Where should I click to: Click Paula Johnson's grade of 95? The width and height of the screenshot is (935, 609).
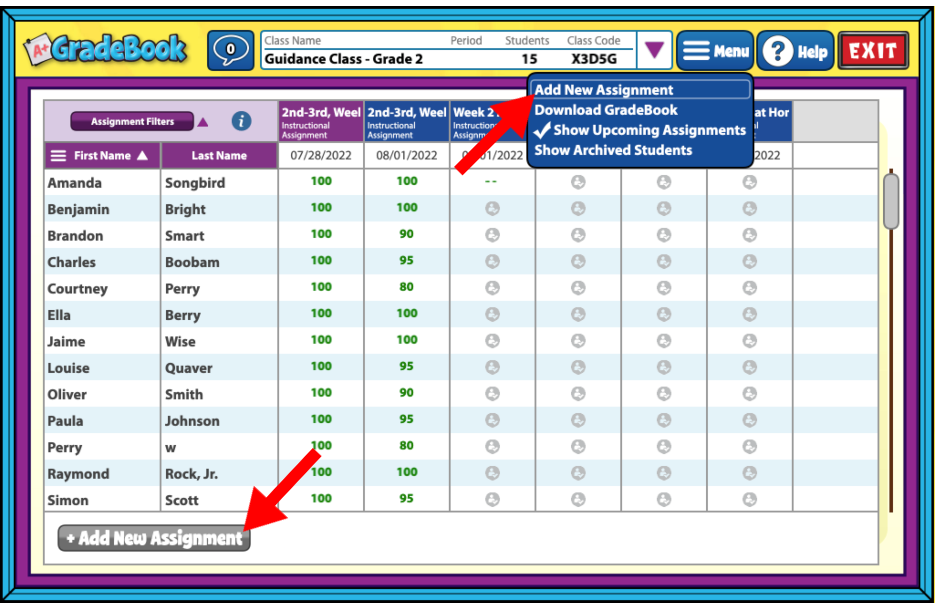(407, 419)
